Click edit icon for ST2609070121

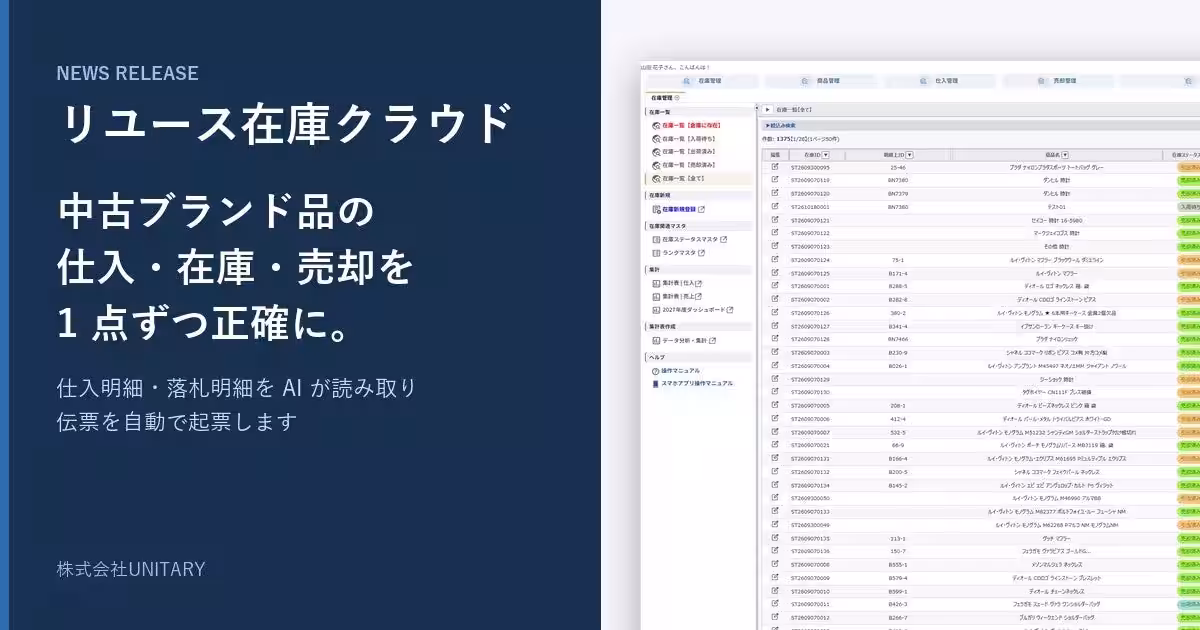(x=774, y=220)
